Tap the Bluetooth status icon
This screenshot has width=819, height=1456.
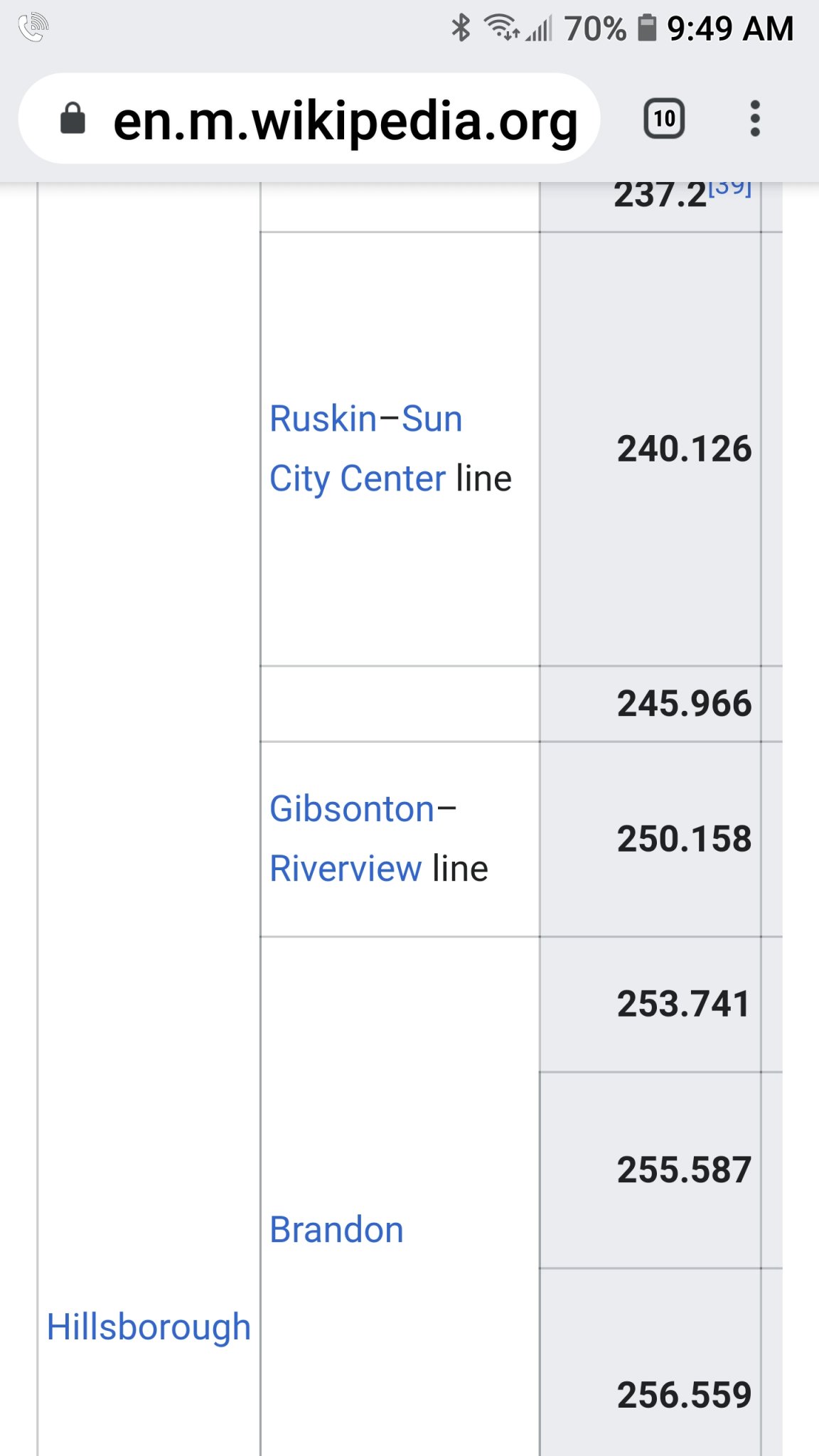pos(461,28)
